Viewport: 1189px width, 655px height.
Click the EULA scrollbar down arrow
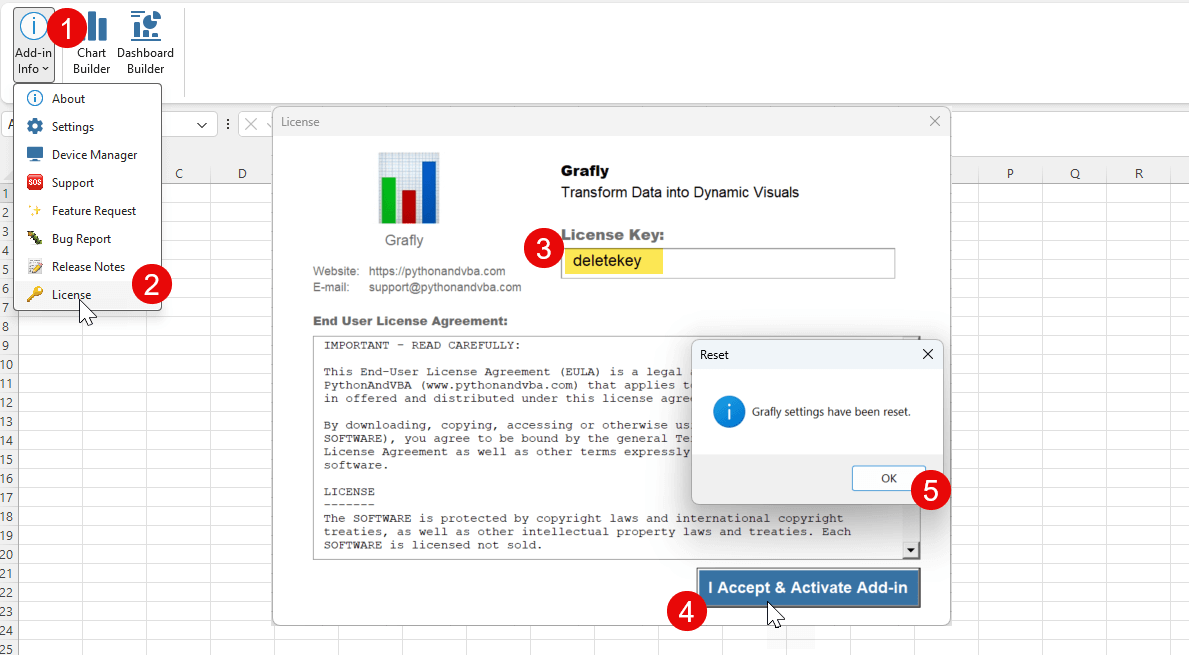coord(910,548)
